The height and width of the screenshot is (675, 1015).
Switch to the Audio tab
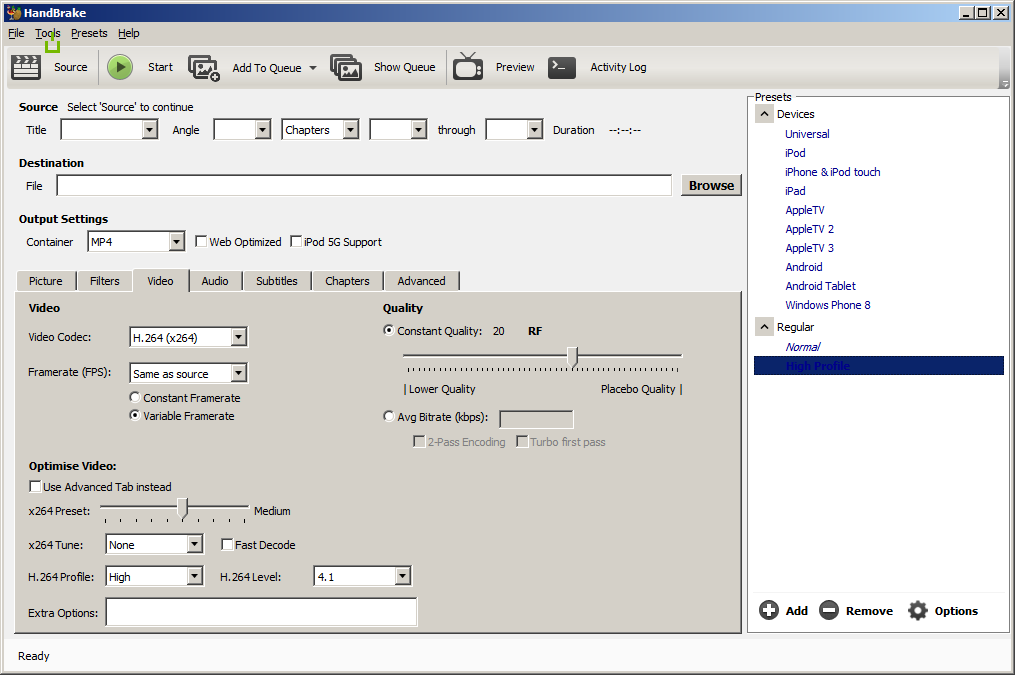215,281
